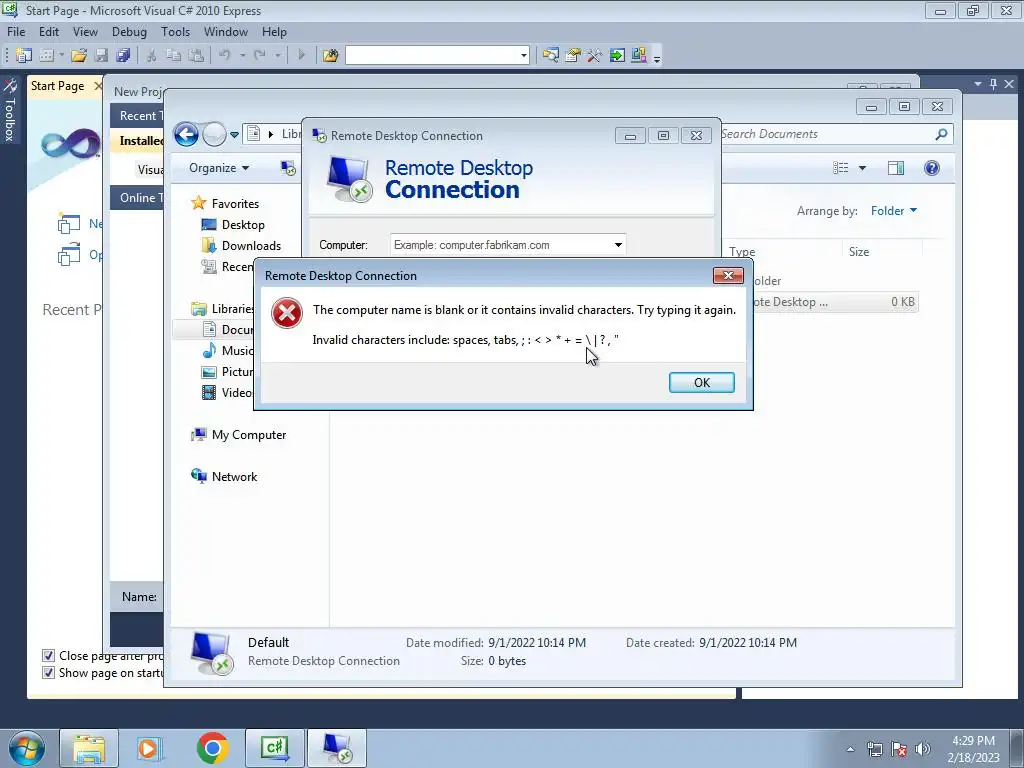Open Google Chrome from the taskbar

tap(213, 748)
